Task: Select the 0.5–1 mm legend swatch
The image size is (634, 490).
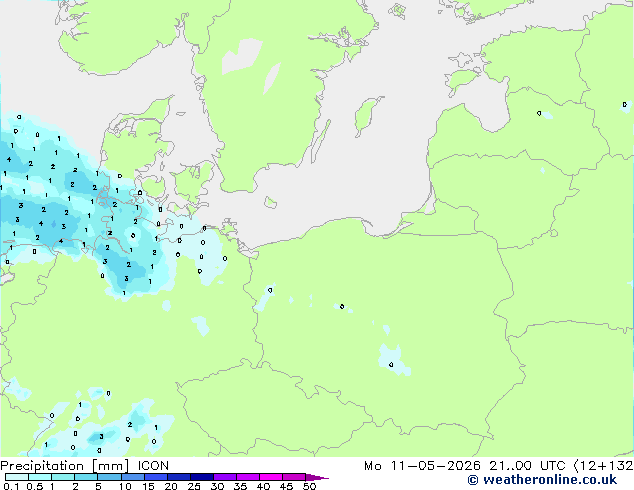Action: tap(40, 477)
